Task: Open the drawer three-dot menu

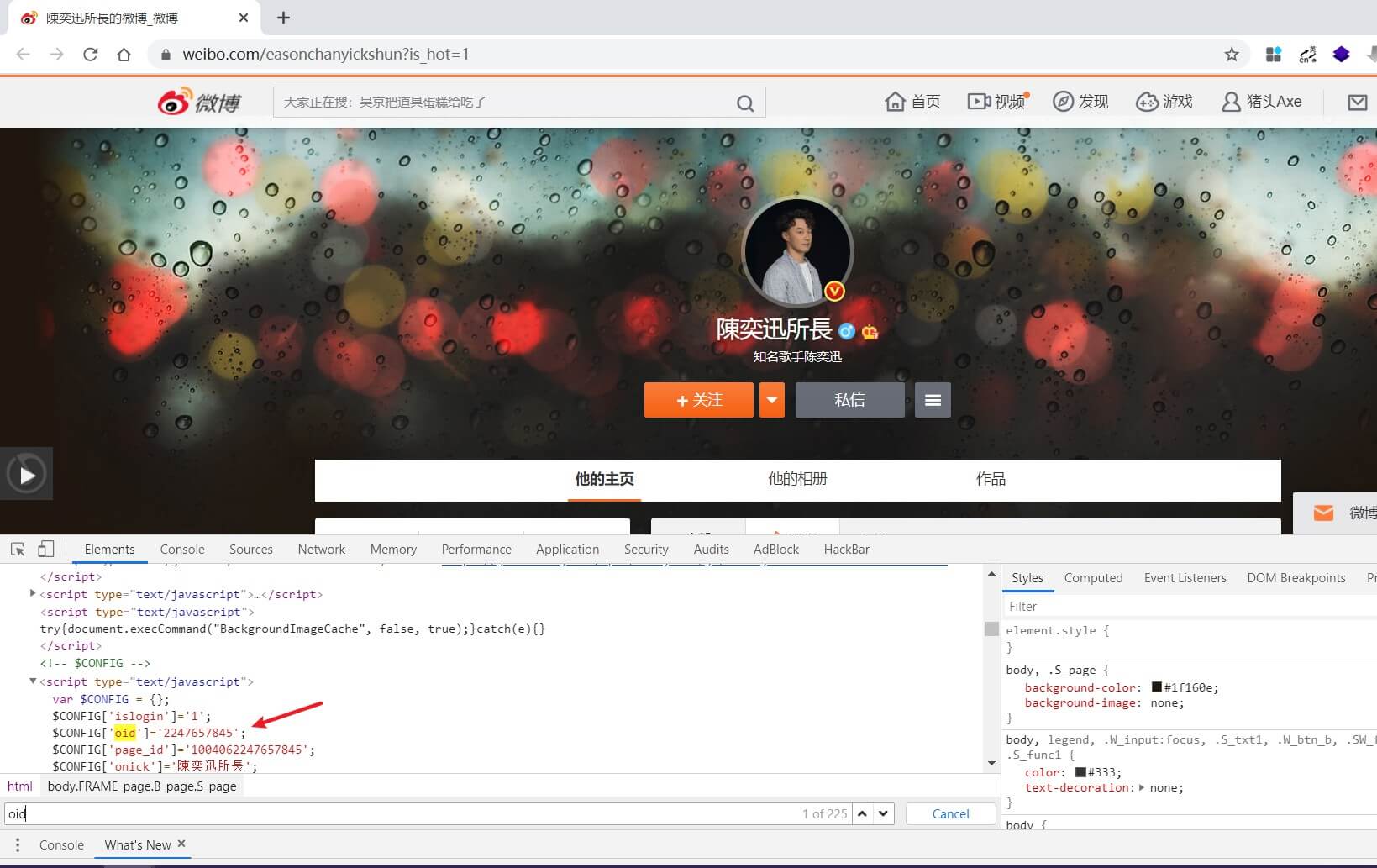Action: [18, 845]
